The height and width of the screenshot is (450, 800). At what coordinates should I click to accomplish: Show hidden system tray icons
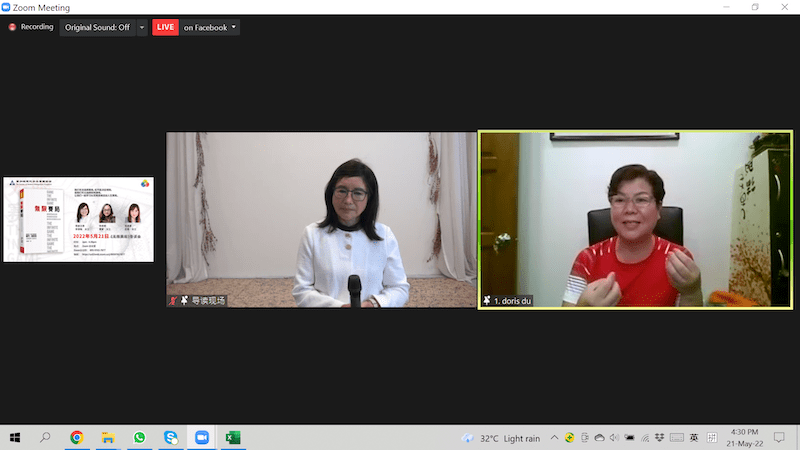(555, 438)
